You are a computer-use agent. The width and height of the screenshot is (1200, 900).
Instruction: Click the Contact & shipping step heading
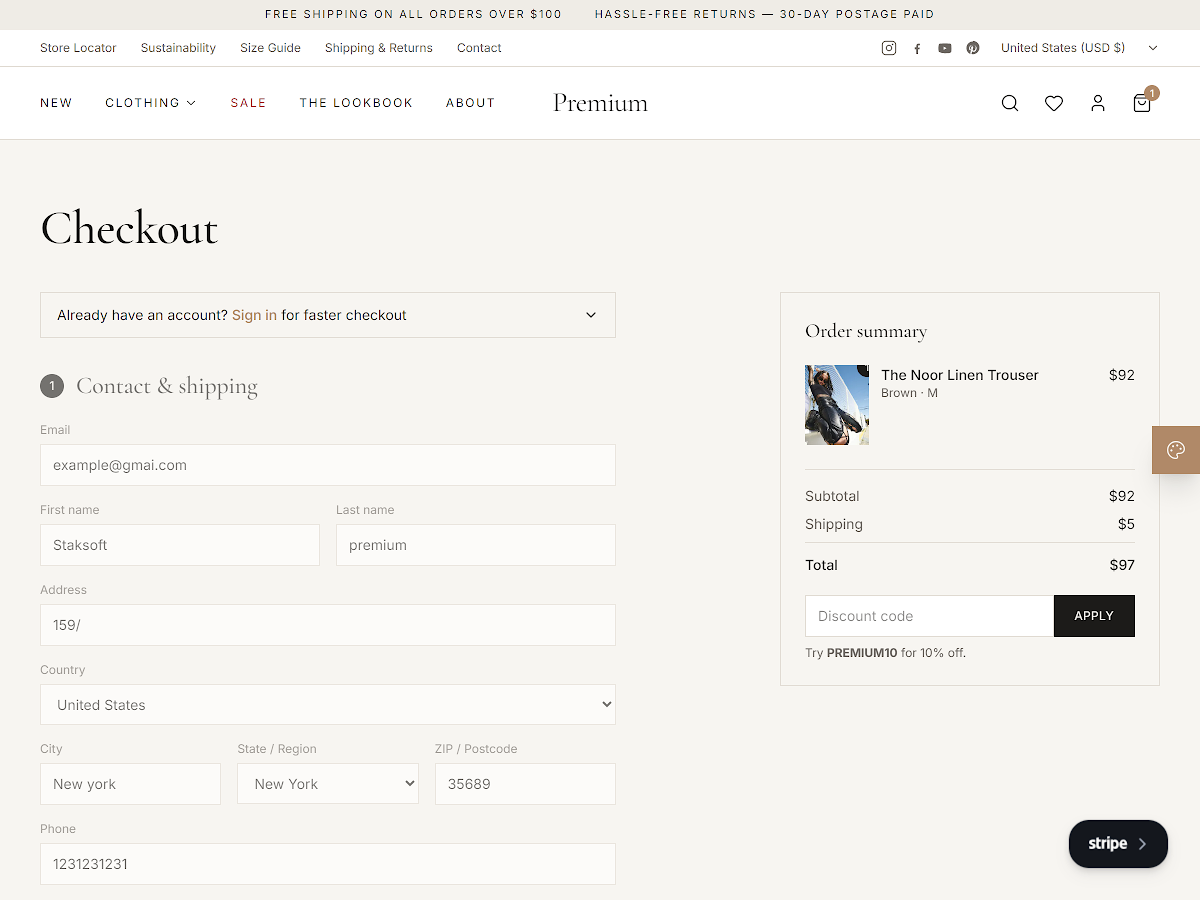[x=167, y=386]
